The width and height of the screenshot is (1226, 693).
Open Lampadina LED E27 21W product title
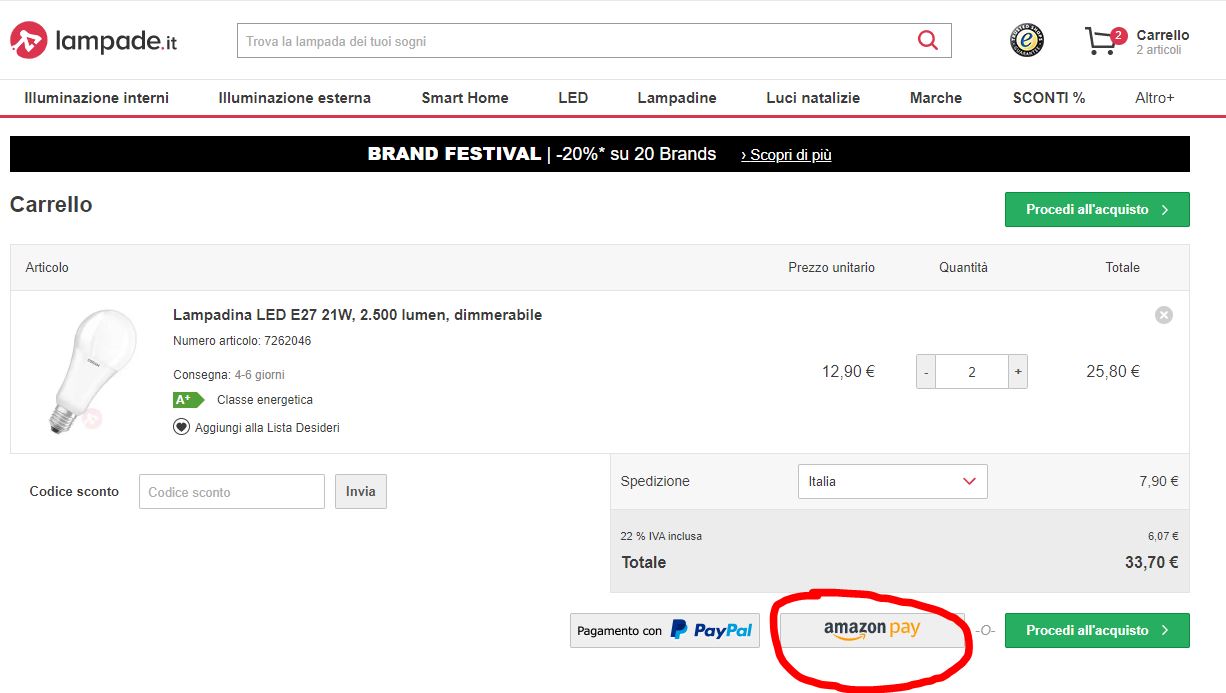click(x=357, y=315)
